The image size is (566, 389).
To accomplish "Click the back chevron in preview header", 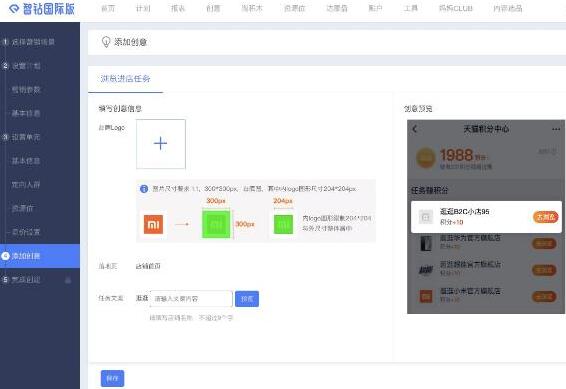I will tap(415, 129).
